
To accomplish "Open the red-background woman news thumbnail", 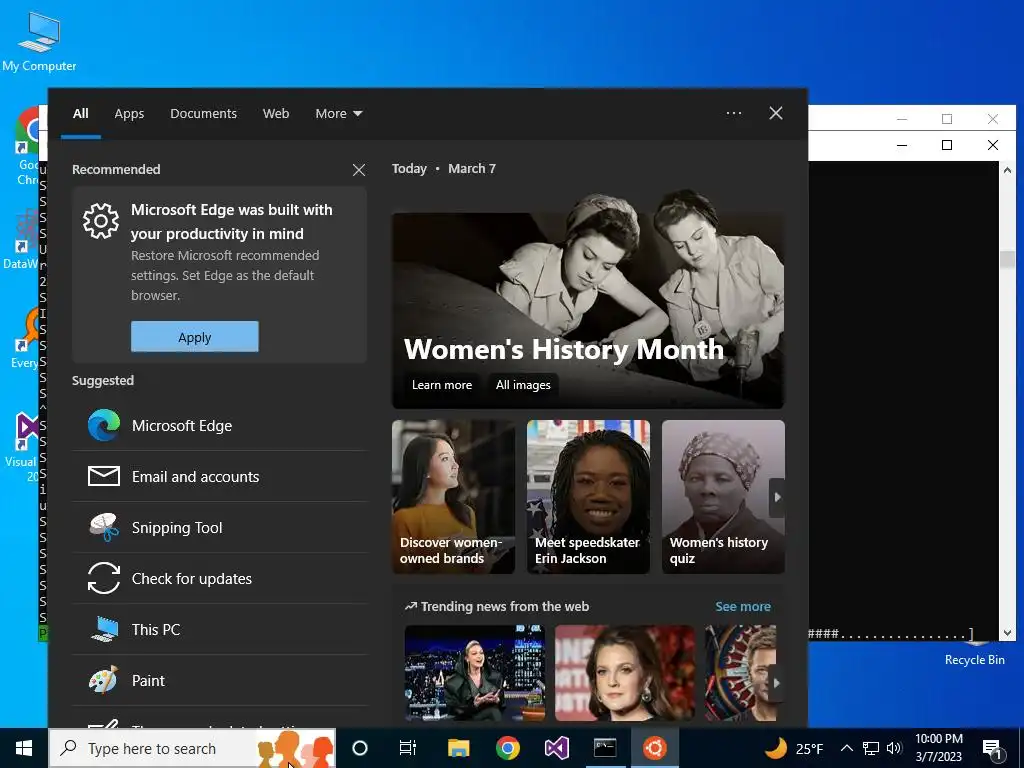I will [x=625, y=673].
